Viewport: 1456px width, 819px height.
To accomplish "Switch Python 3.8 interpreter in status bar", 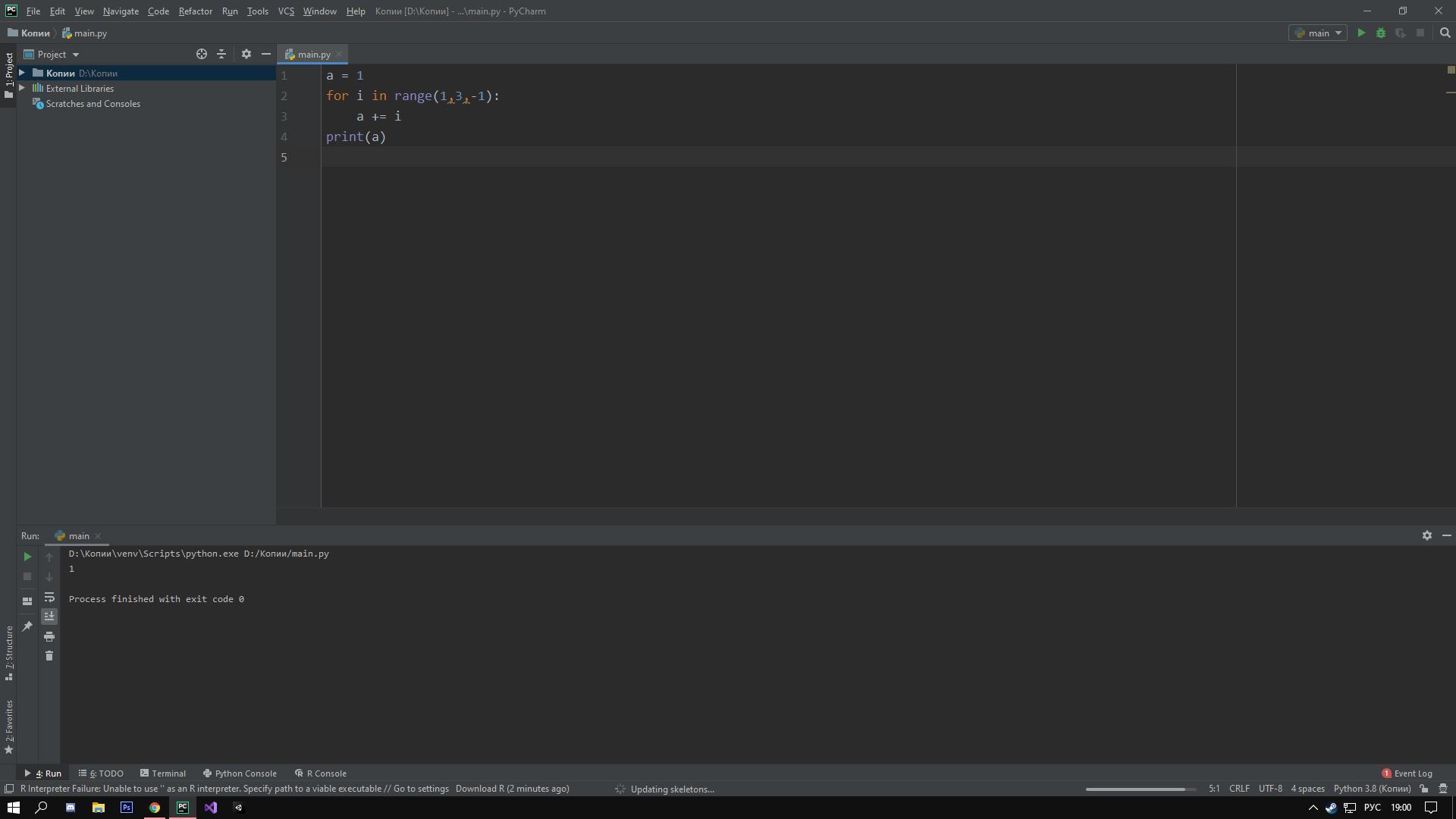I will click(1372, 789).
